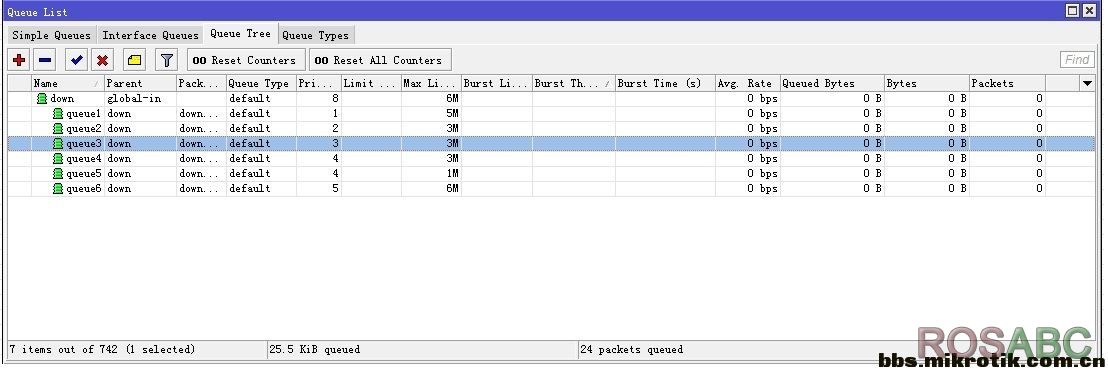1108x371 pixels.
Task: Select queue1 row
Action: point(551,113)
